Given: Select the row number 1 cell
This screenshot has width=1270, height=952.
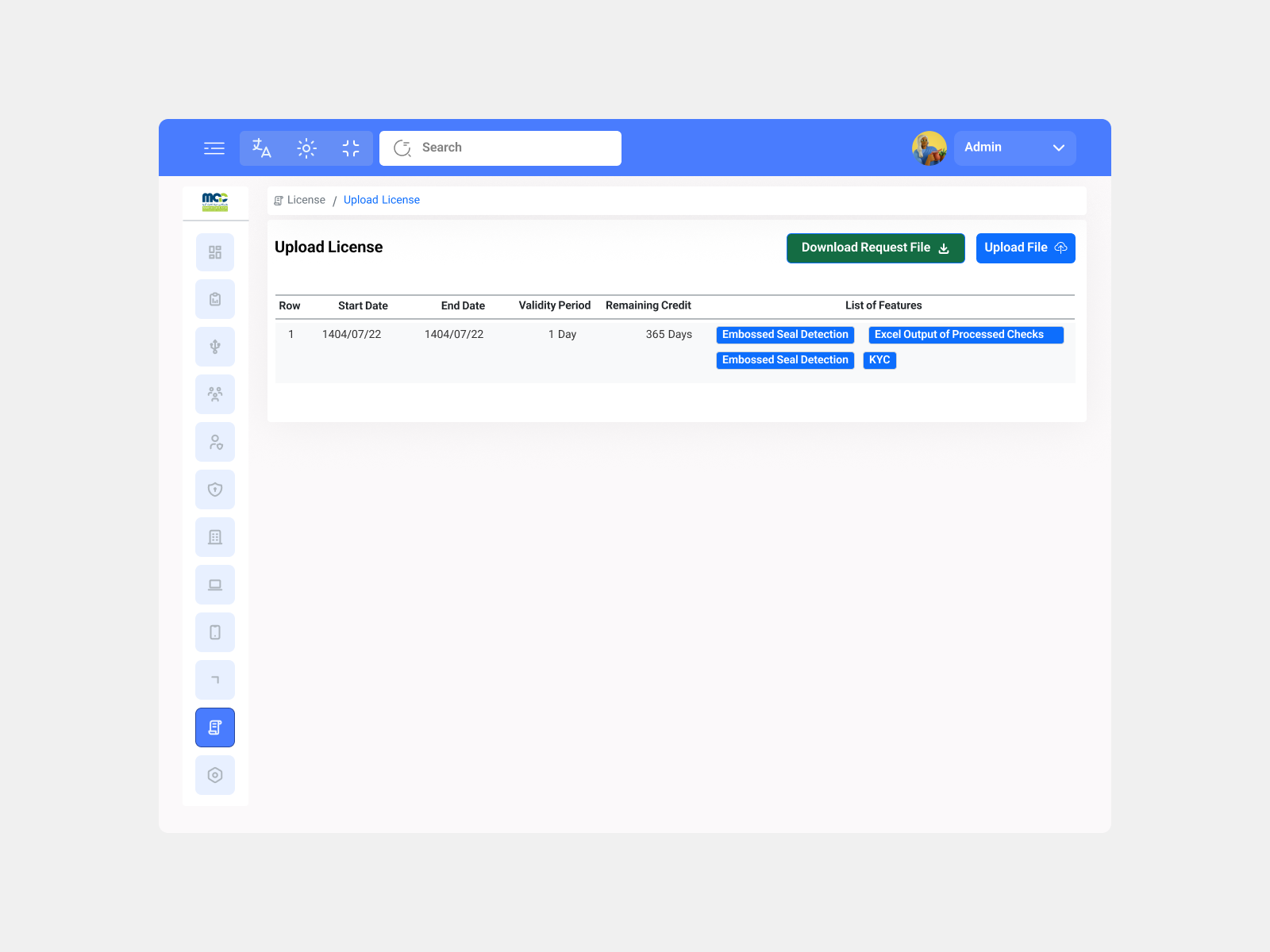Looking at the screenshot, I should 291,335.
